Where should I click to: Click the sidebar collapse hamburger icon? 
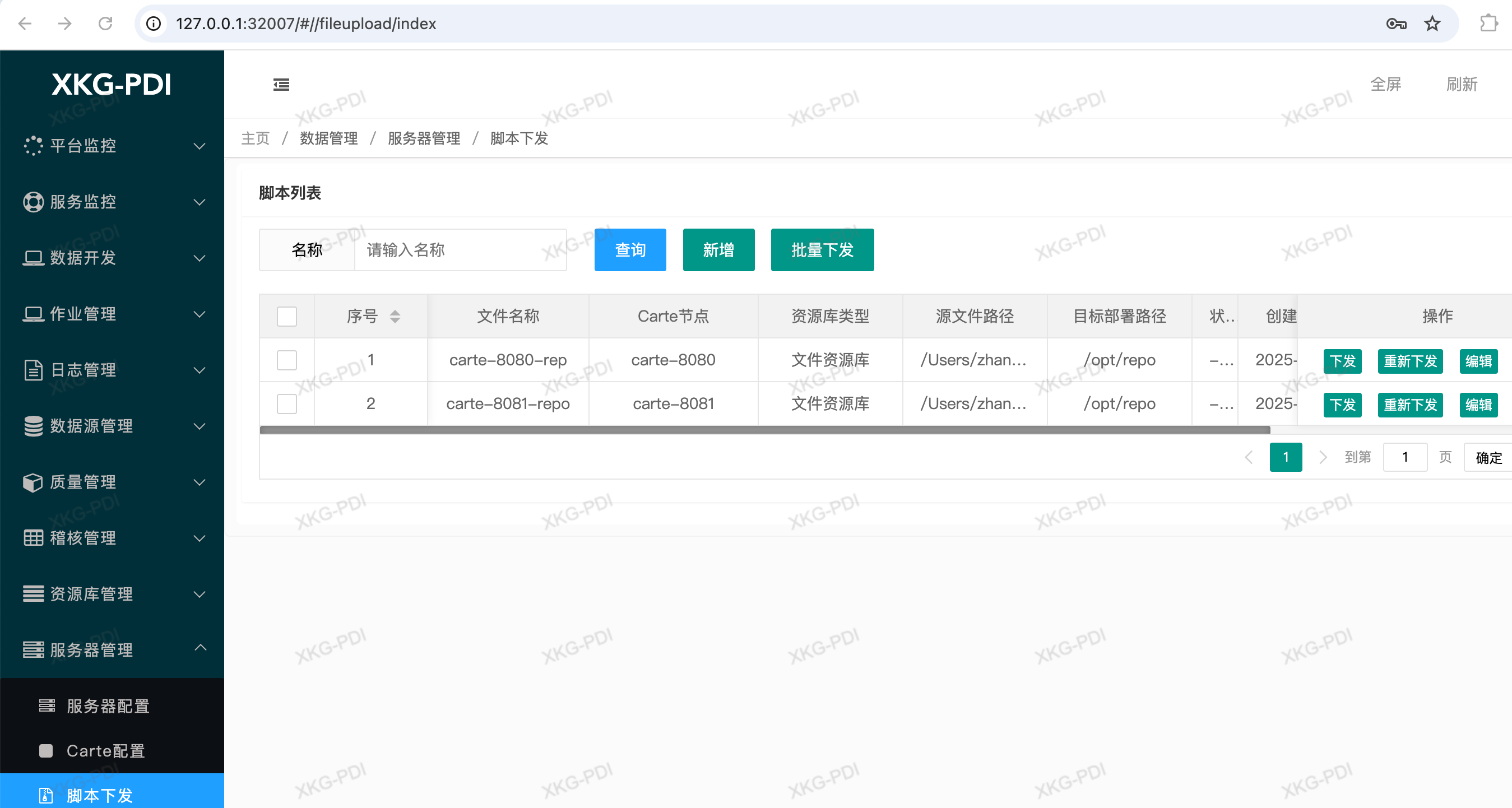[281, 85]
